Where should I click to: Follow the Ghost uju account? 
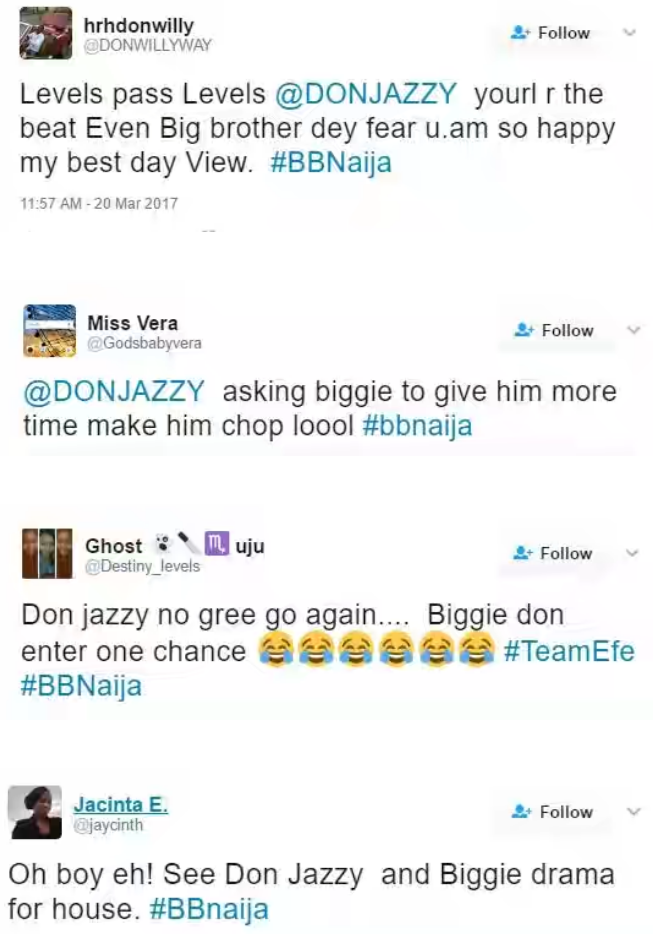tap(552, 553)
